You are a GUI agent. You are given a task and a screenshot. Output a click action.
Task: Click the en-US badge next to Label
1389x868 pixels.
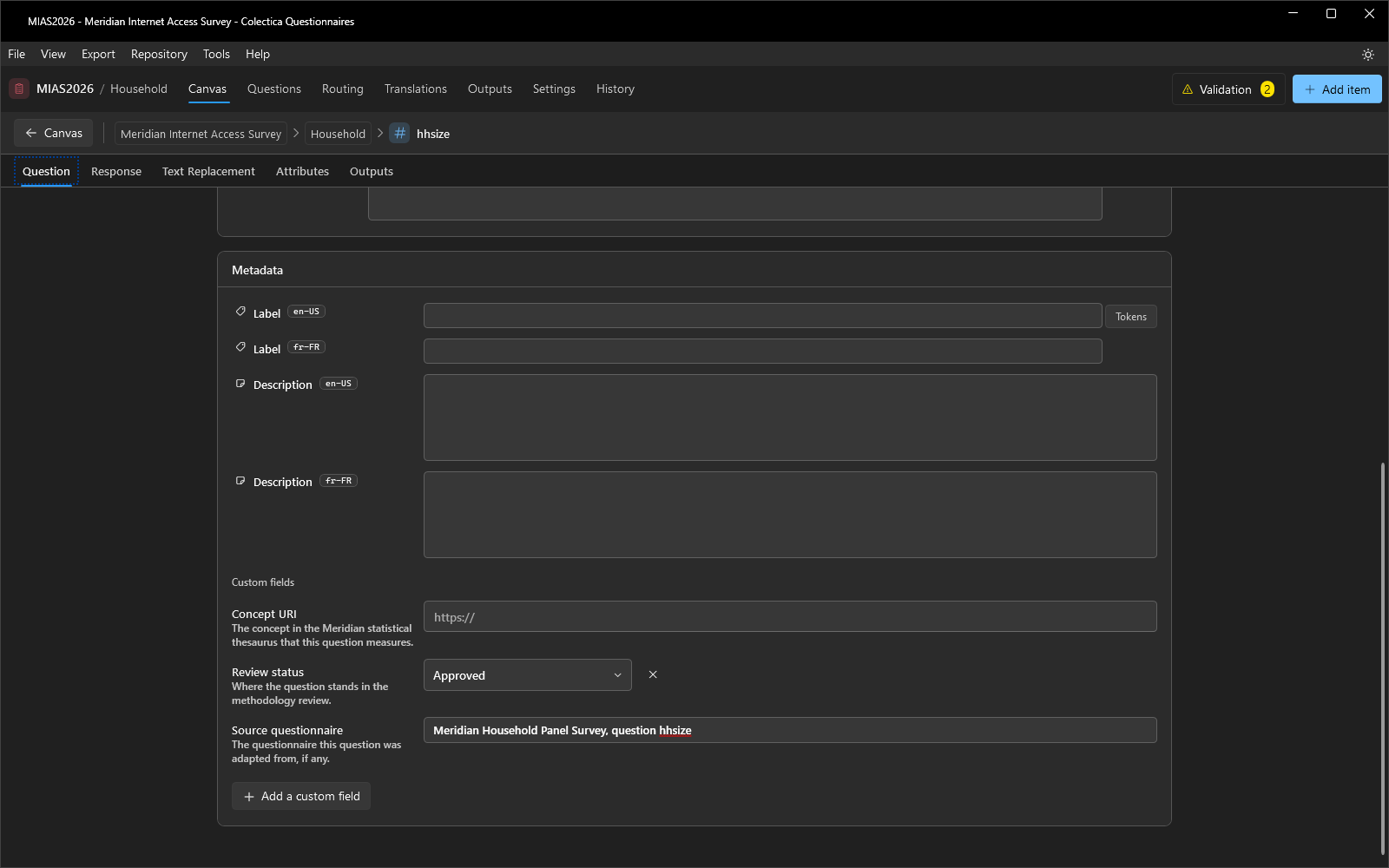click(x=306, y=312)
